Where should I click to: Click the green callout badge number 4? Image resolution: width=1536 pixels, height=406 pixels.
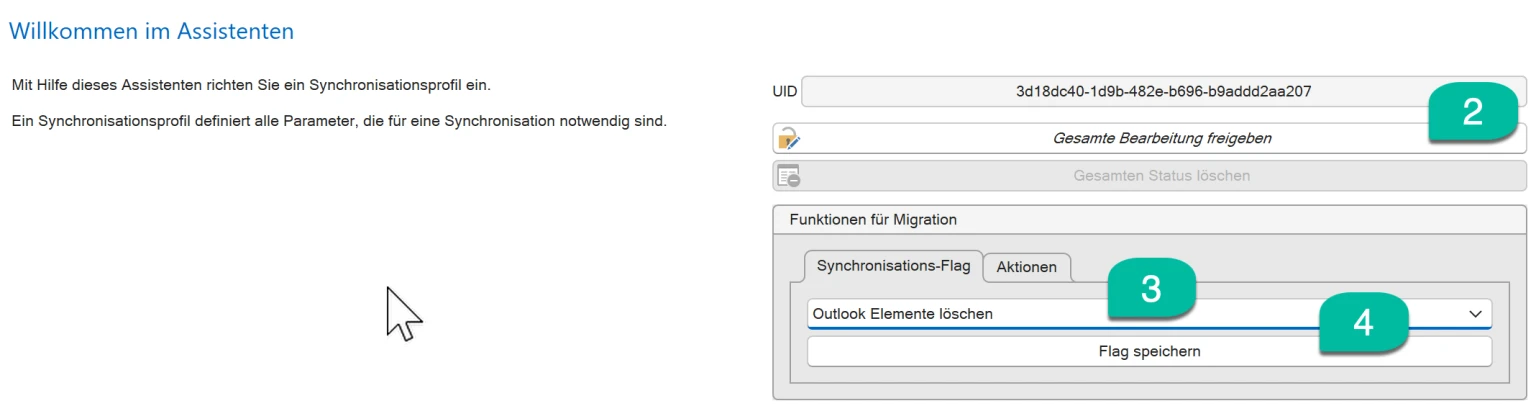[1363, 324]
